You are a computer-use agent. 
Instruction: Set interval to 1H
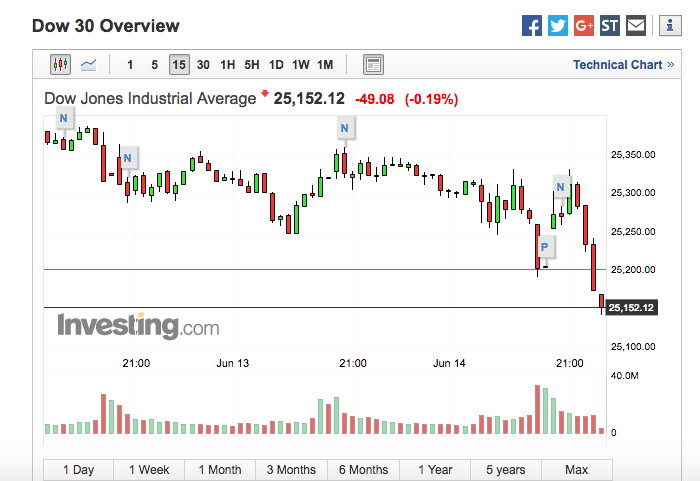pos(228,65)
